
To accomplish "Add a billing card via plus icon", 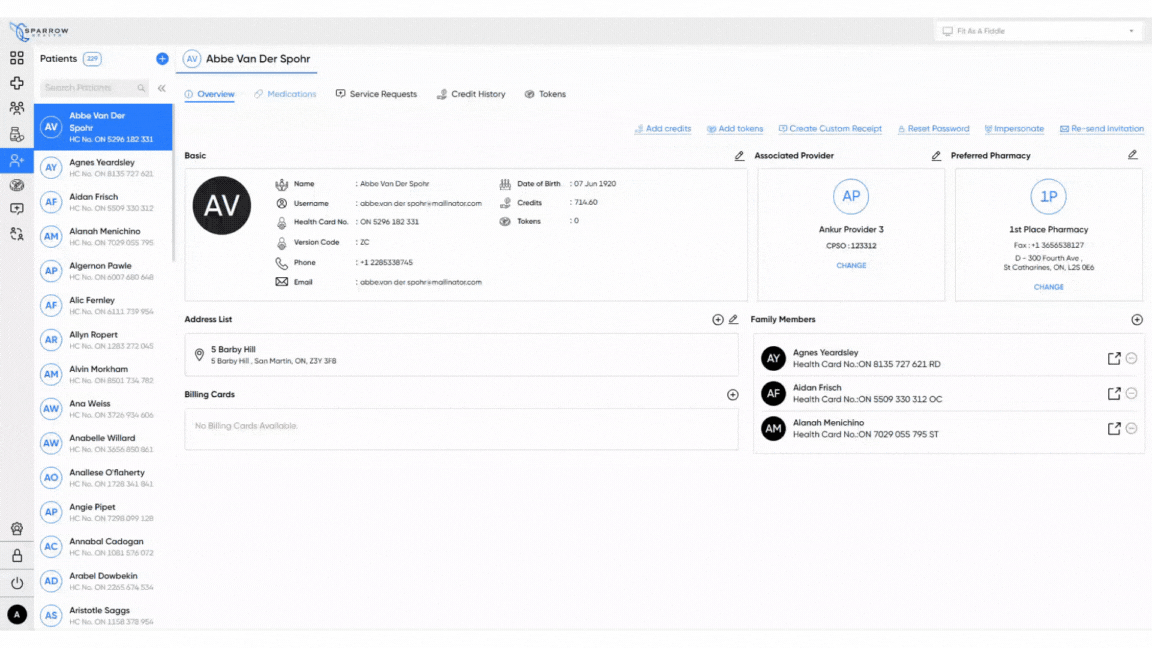I will pos(732,394).
